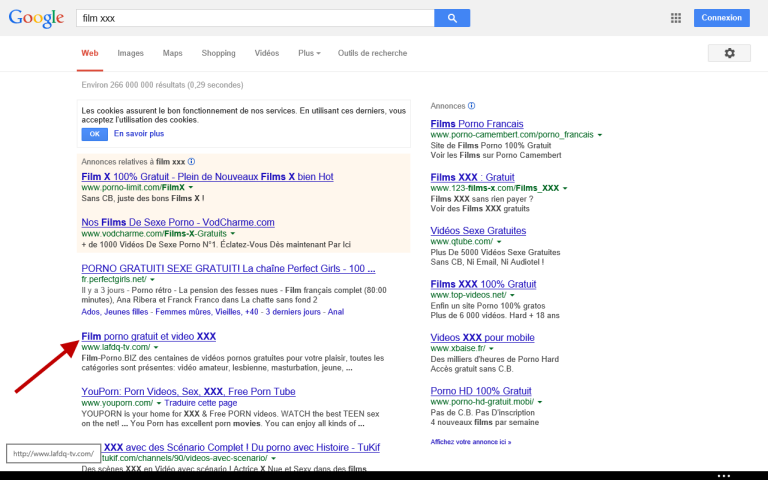Switch to the Images tab
768x480 pixels.
click(x=130, y=53)
